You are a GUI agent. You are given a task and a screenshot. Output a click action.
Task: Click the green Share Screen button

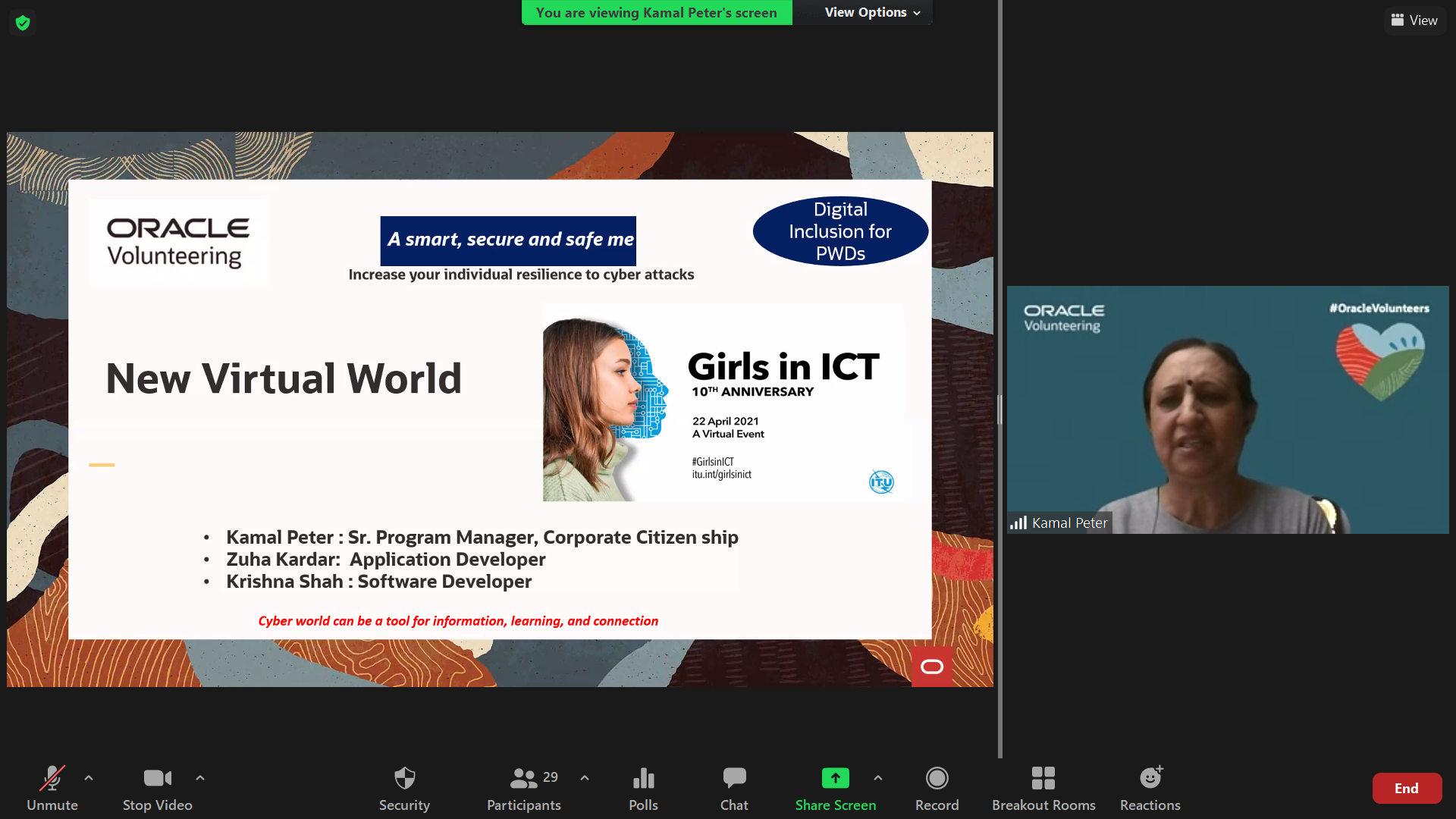coord(836,789)
